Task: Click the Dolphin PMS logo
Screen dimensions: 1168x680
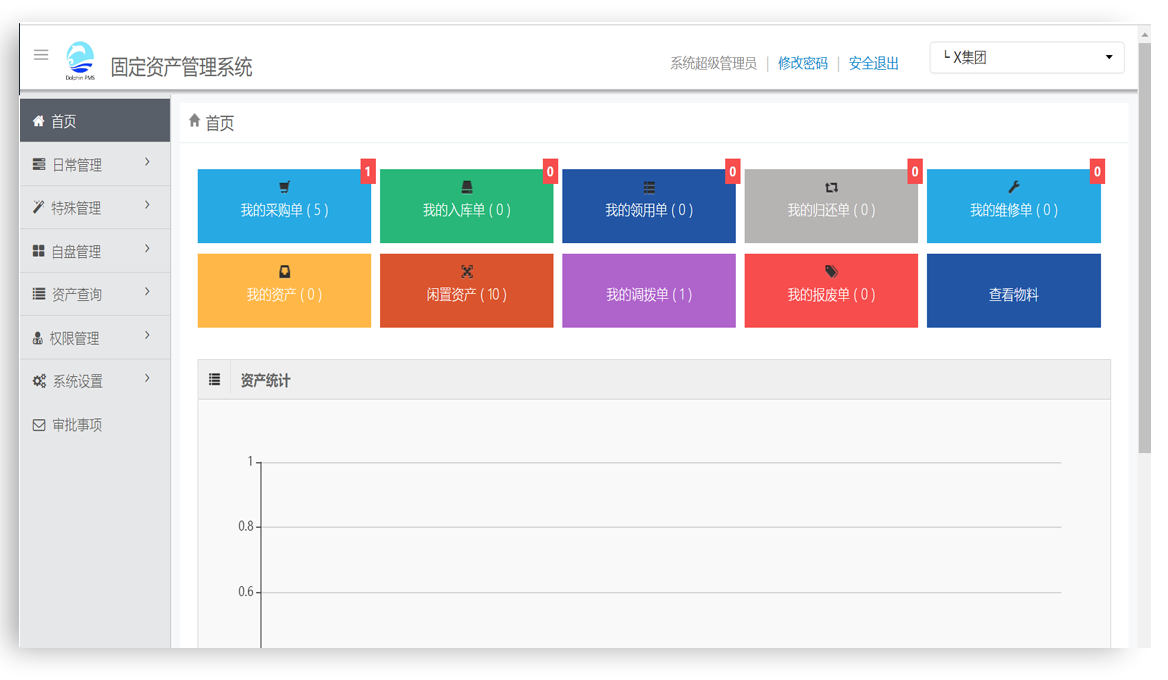Action: pyautogui.click(x=80, y=62)
